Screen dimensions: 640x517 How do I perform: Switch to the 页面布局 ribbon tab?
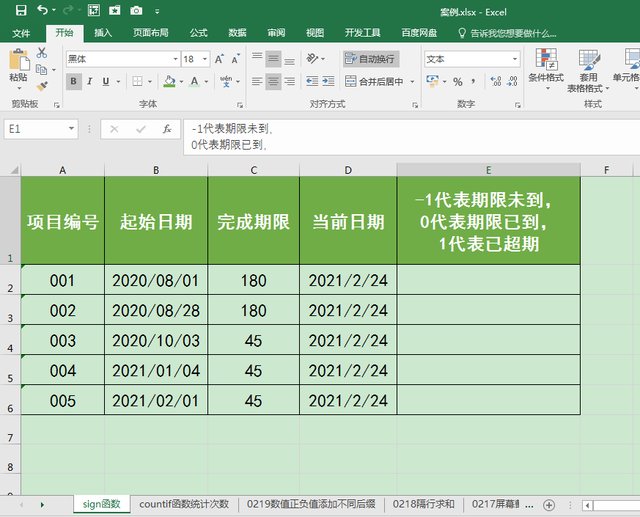151,33
